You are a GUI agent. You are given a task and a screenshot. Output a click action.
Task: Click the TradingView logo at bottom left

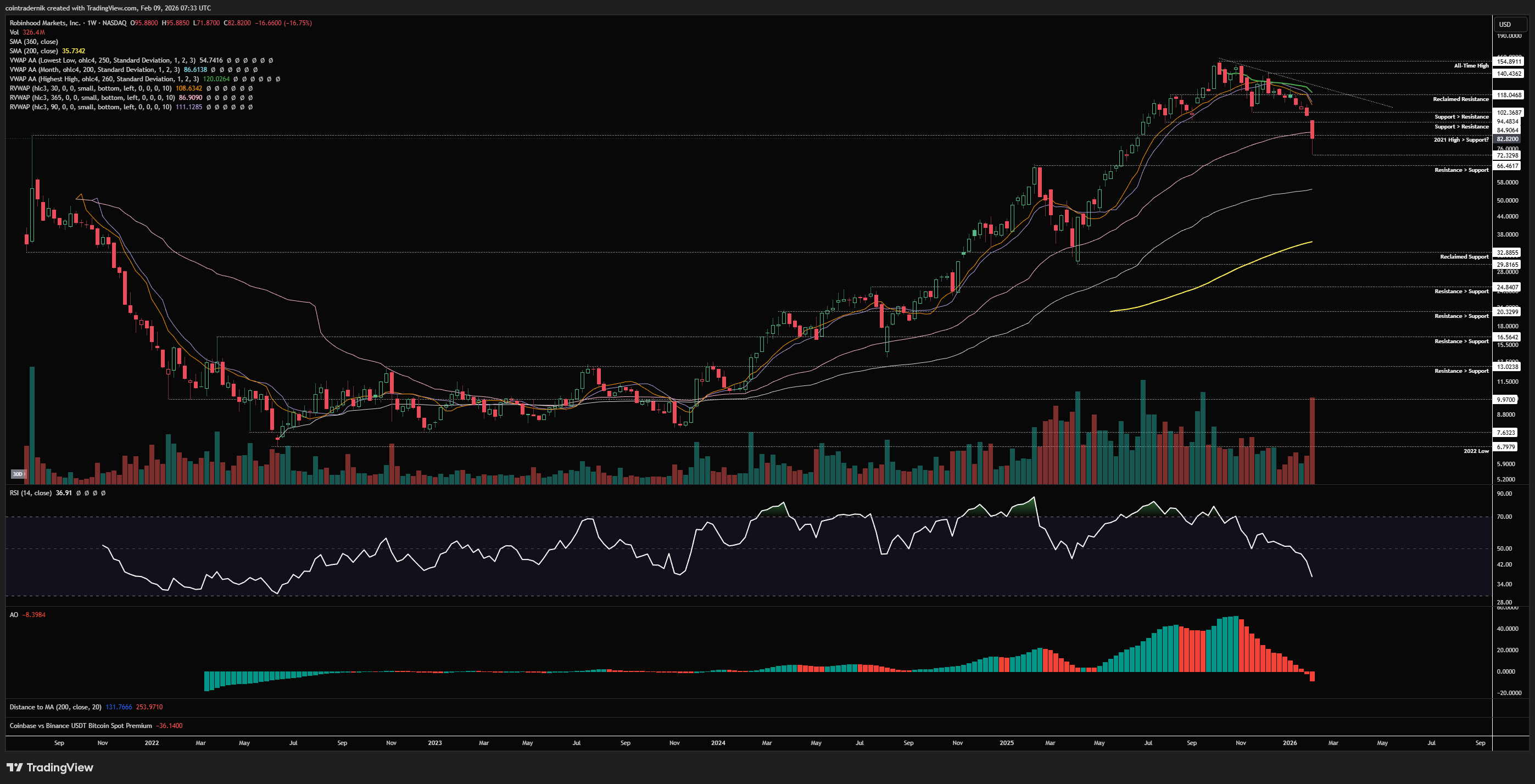pyautogui.click(x=50, y=768)
